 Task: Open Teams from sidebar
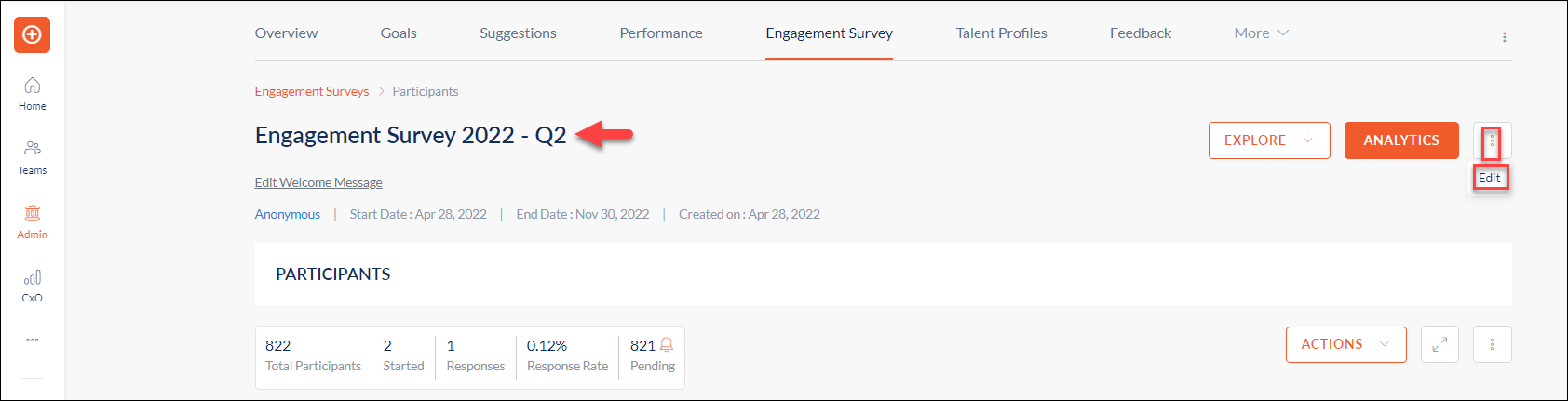pyautogui.click(x=32, y=157)
